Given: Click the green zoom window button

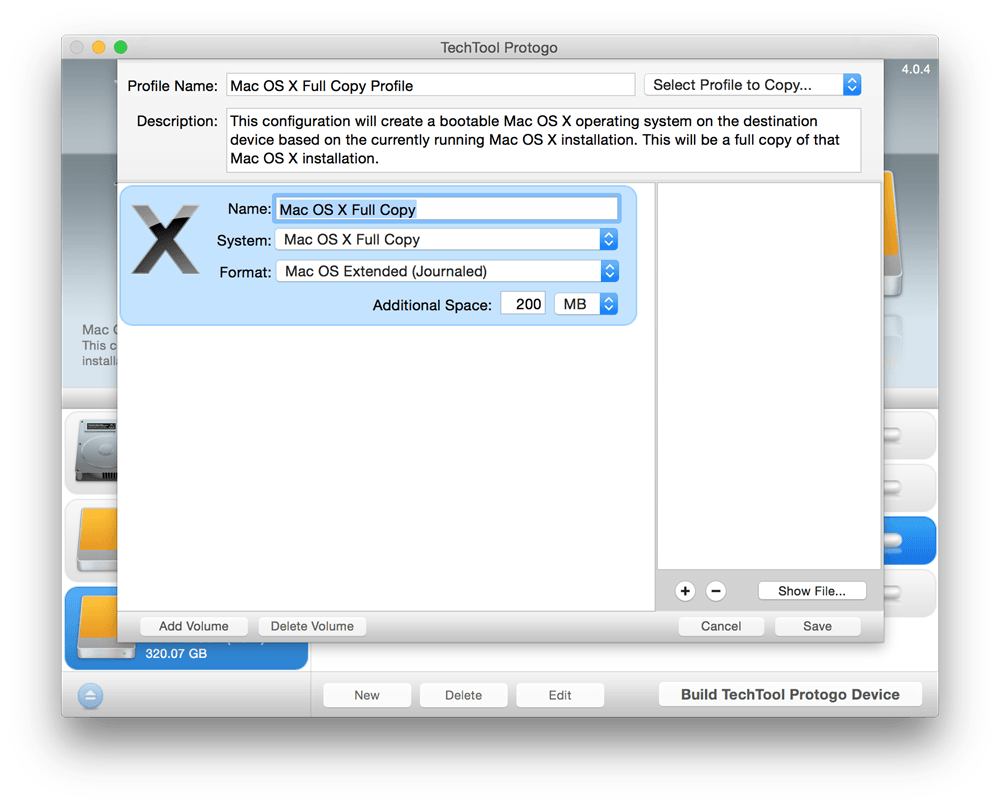Looking at the screenshot, I should (x=121, y=47).
